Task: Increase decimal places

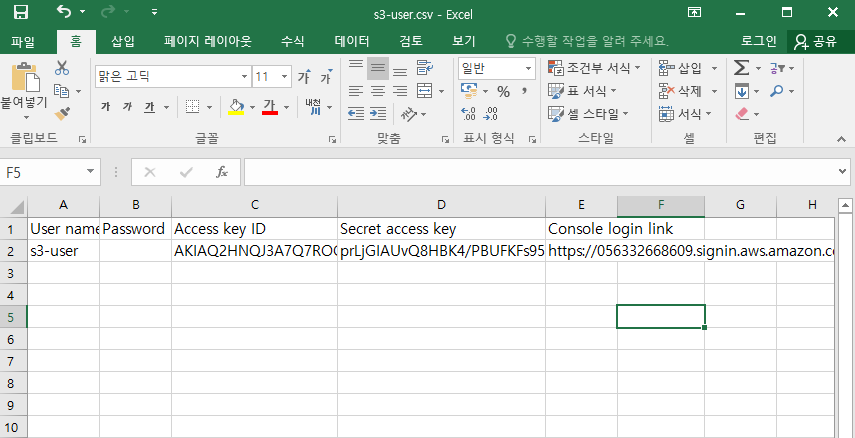Action: point(468,113)
